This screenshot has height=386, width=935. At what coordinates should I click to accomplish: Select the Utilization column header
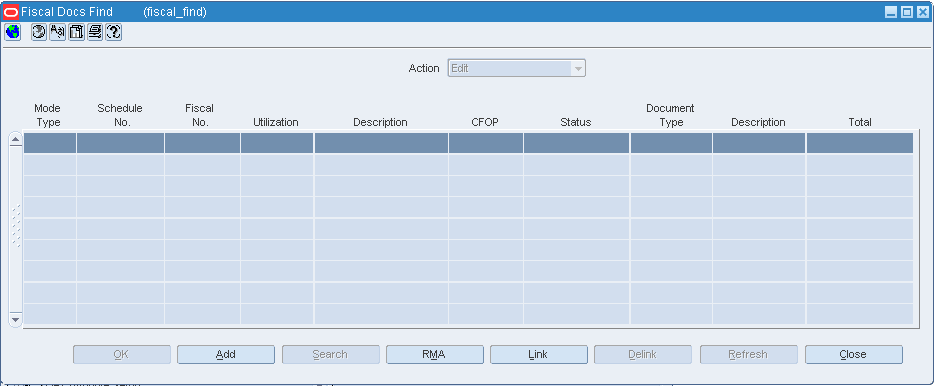pos(275,122)
